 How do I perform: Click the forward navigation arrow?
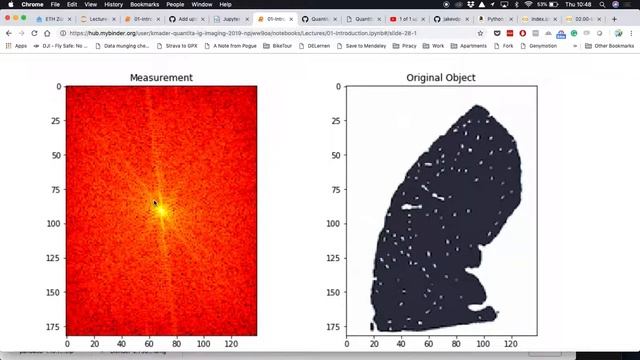click(21, 33)
